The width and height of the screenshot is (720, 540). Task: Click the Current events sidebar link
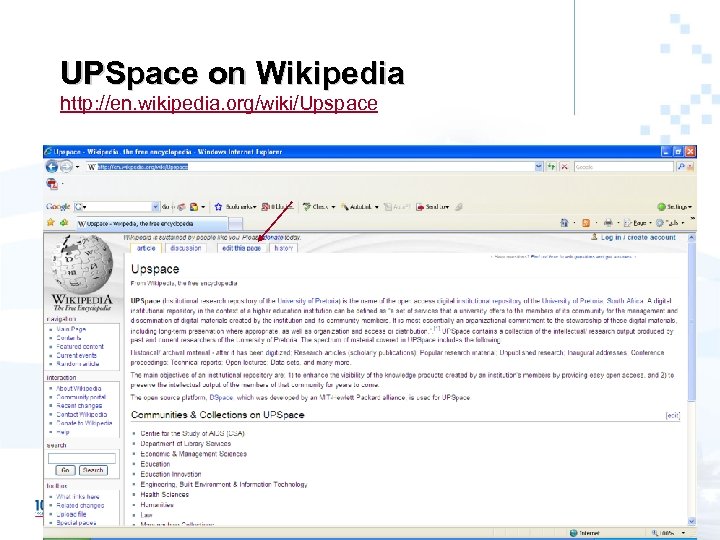(76, 355)
